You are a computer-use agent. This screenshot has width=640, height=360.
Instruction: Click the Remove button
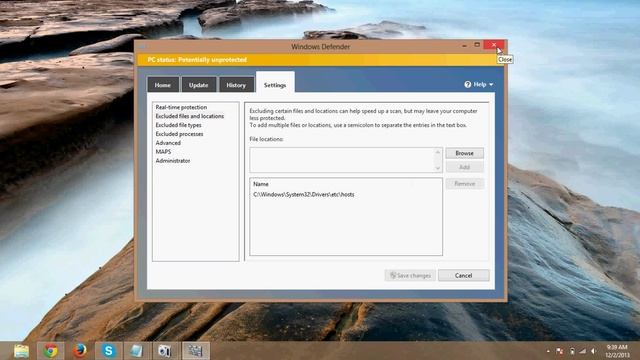point(464,184)
